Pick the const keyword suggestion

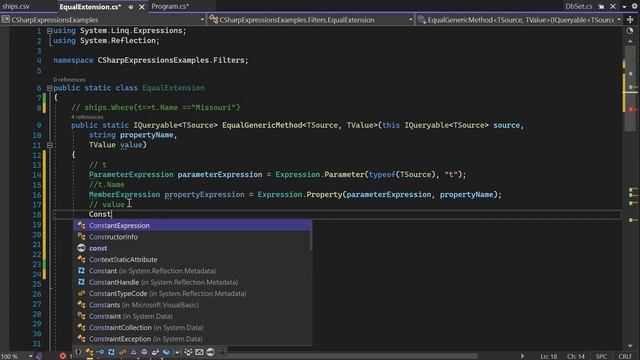point(192,248)
